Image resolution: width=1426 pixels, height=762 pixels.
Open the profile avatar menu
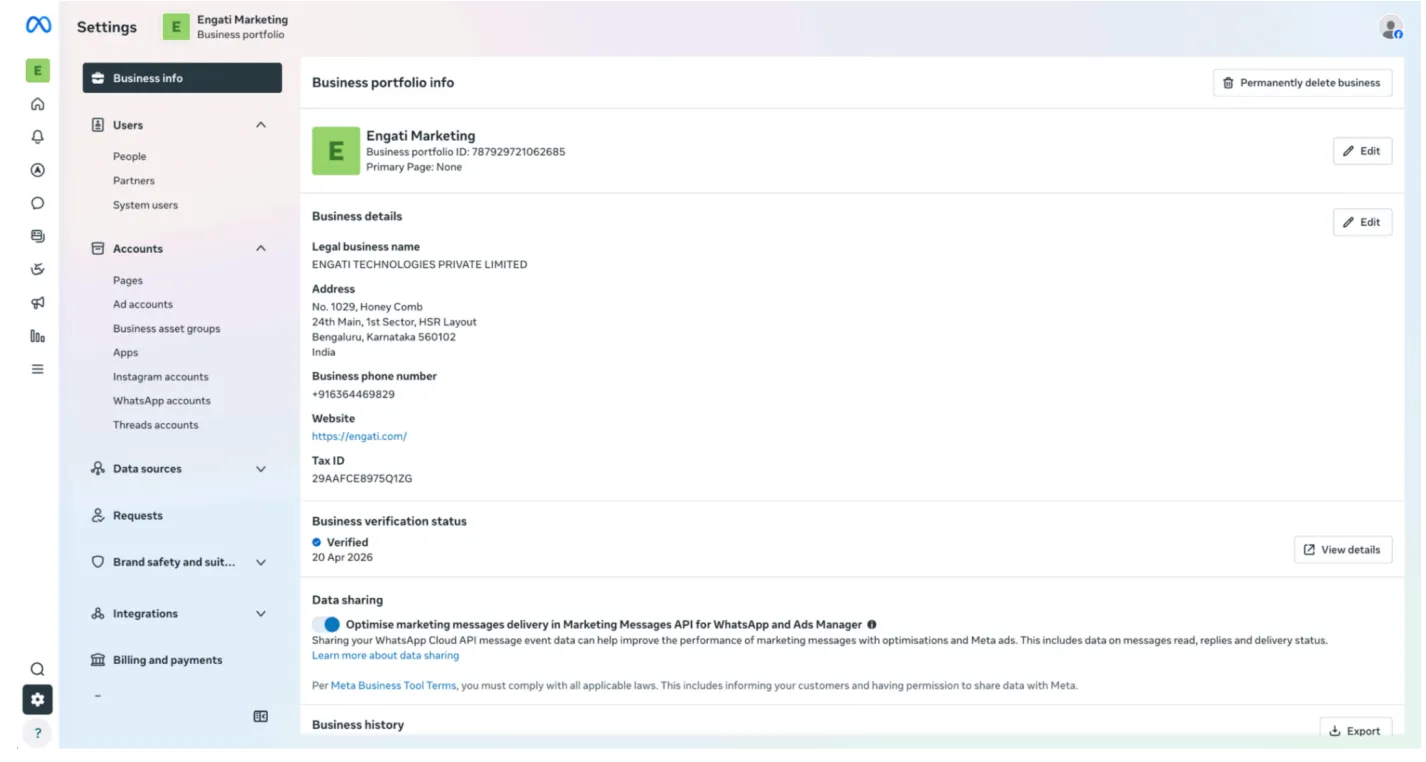1391,28
